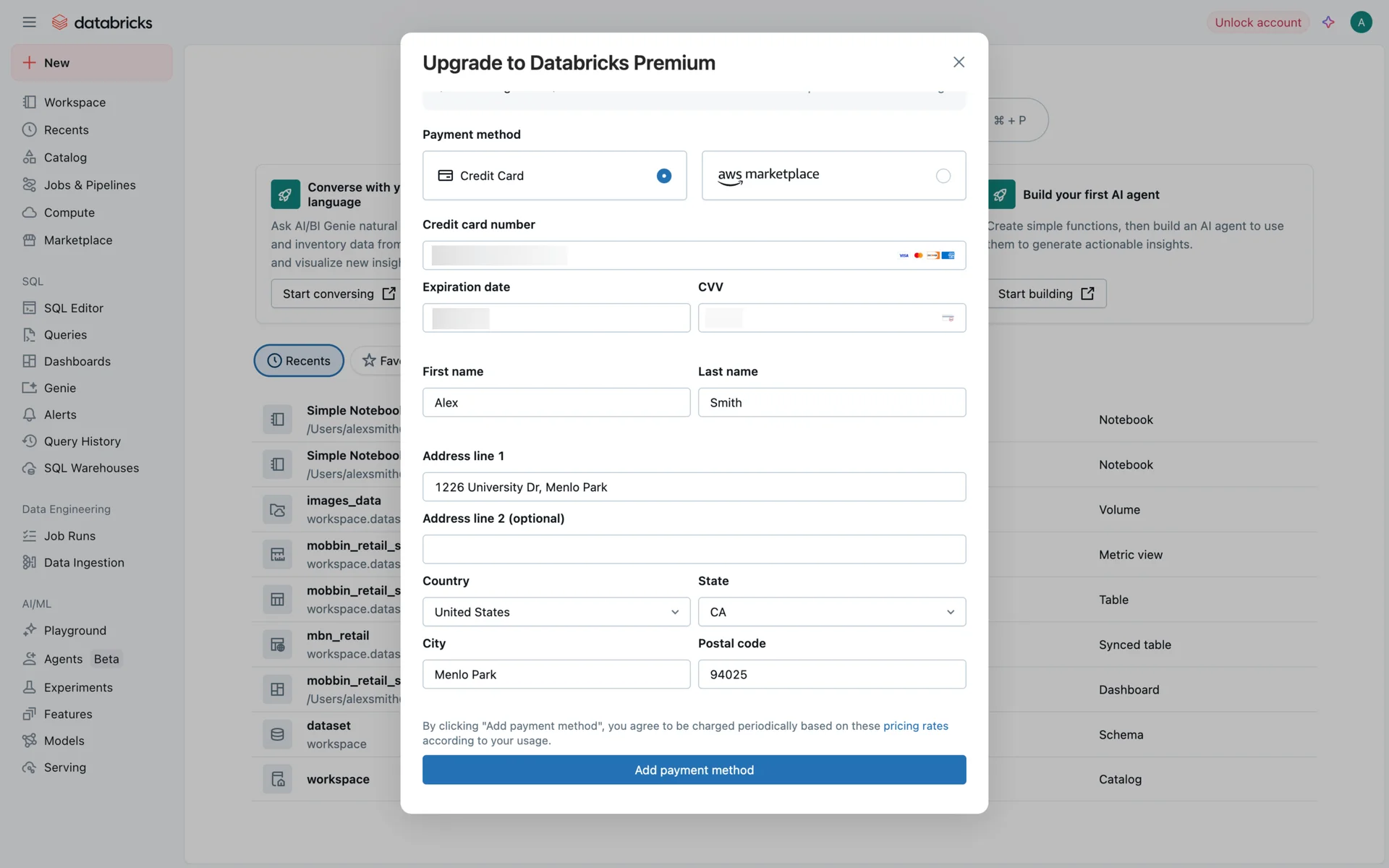Click Unlock account button
This screenshot has width=1389, height=868.
[x=1257, y=22]
